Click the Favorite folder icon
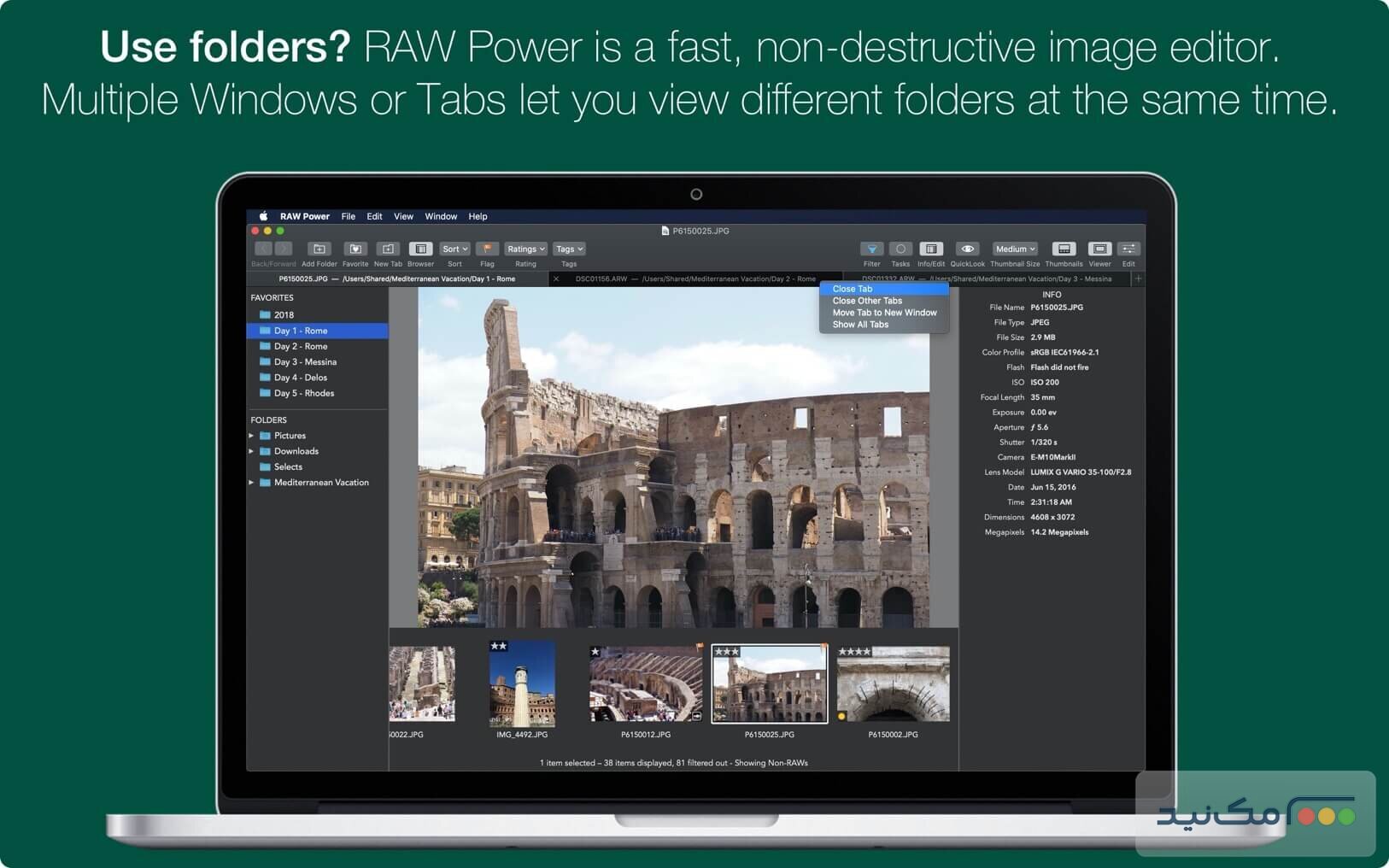The width and height of the screenshot is (1389, 868). pyautogui.click(x=355, y=249)
